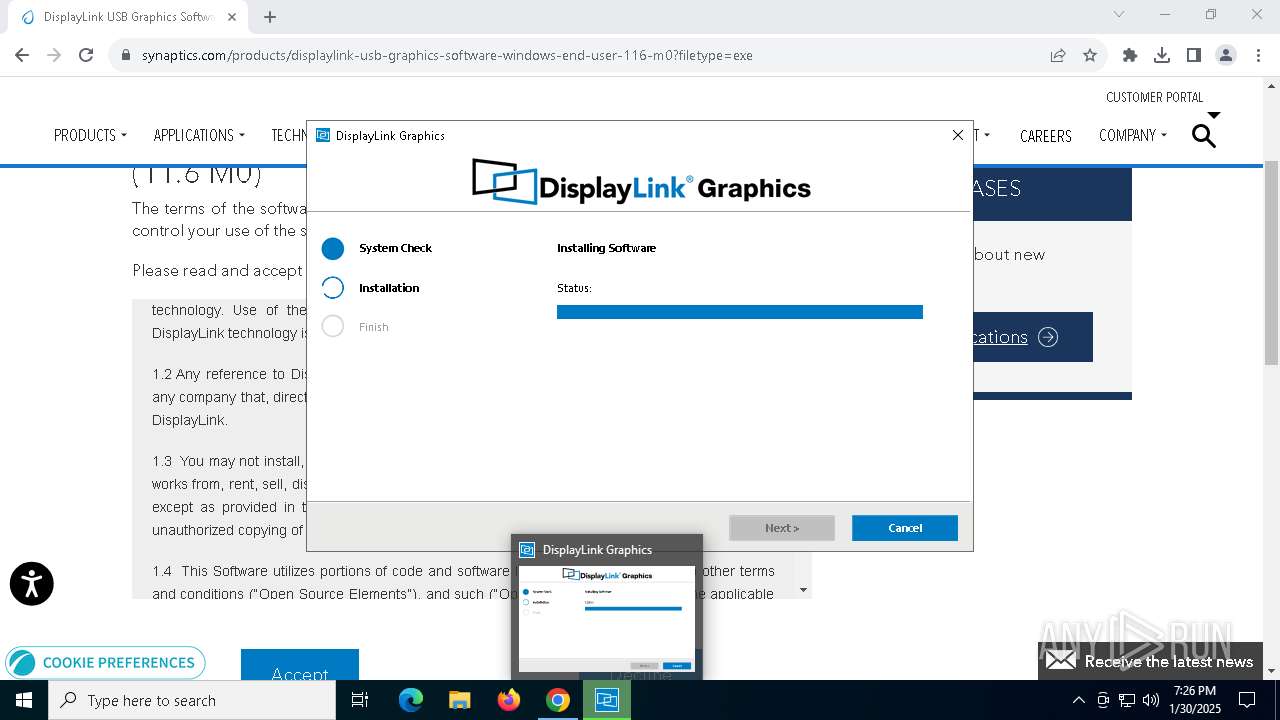1280x720 pixels.
Task: Click the arrow circle on blue sidebar button
Action: (1047, 337)
